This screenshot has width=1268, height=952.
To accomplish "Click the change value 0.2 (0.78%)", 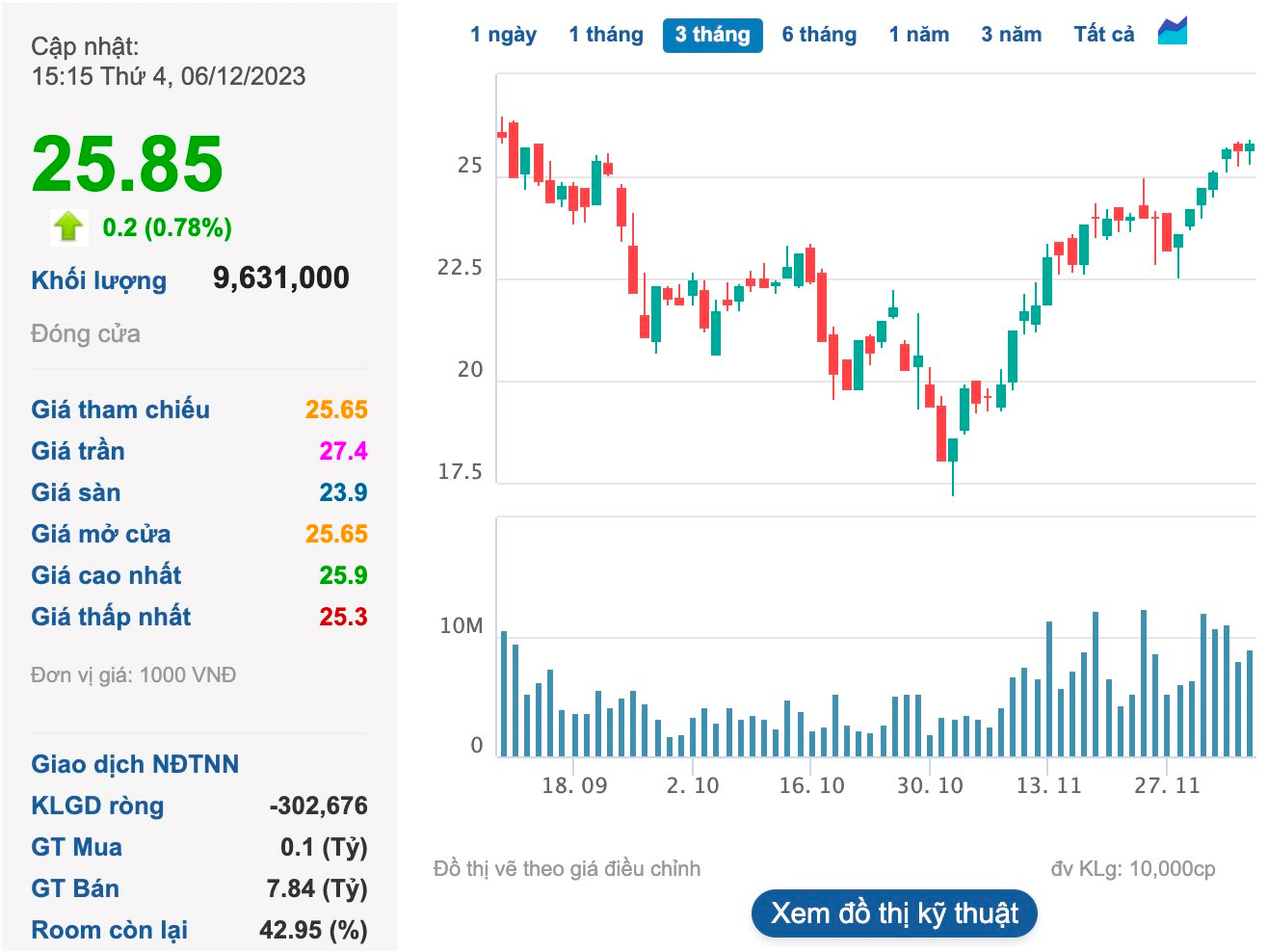I will click(x=168, y=227).
